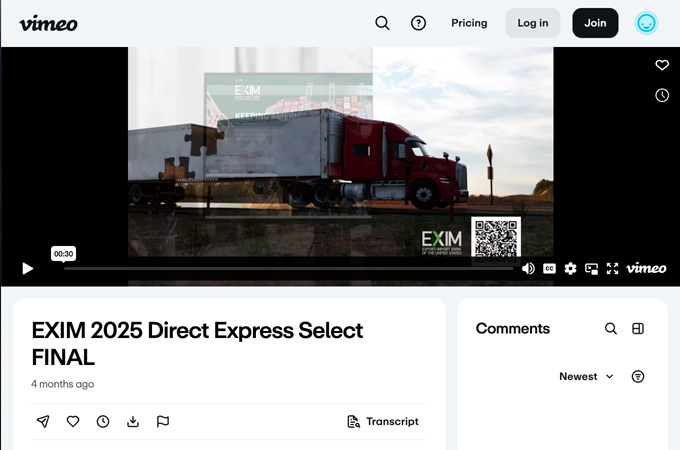
Task: Open the comments filter icon
Action: (638, 376)
